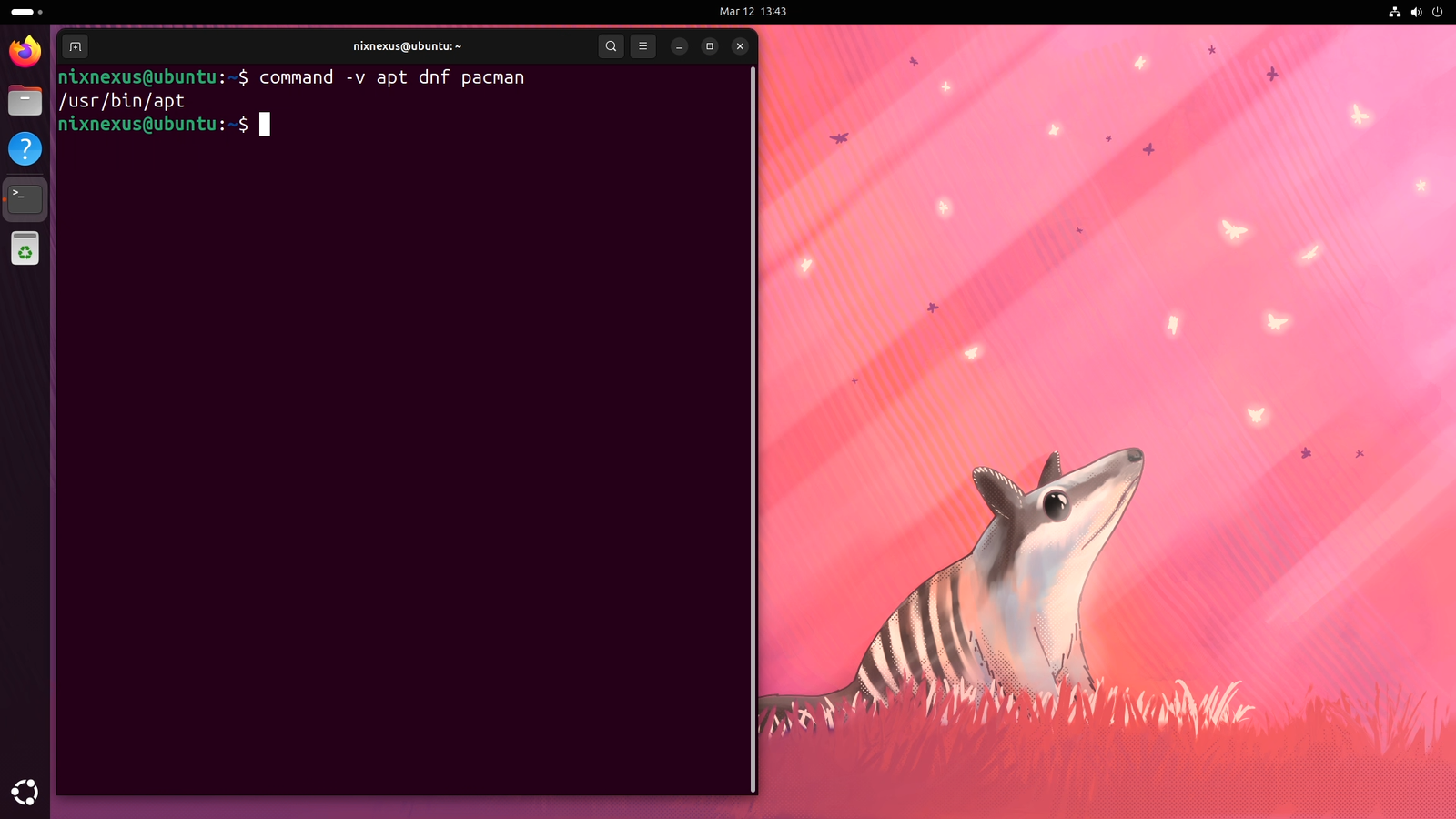The width and height of the screenshot is (1456, 819).
Task: Show the Applications grid
Action: [25, 793]
